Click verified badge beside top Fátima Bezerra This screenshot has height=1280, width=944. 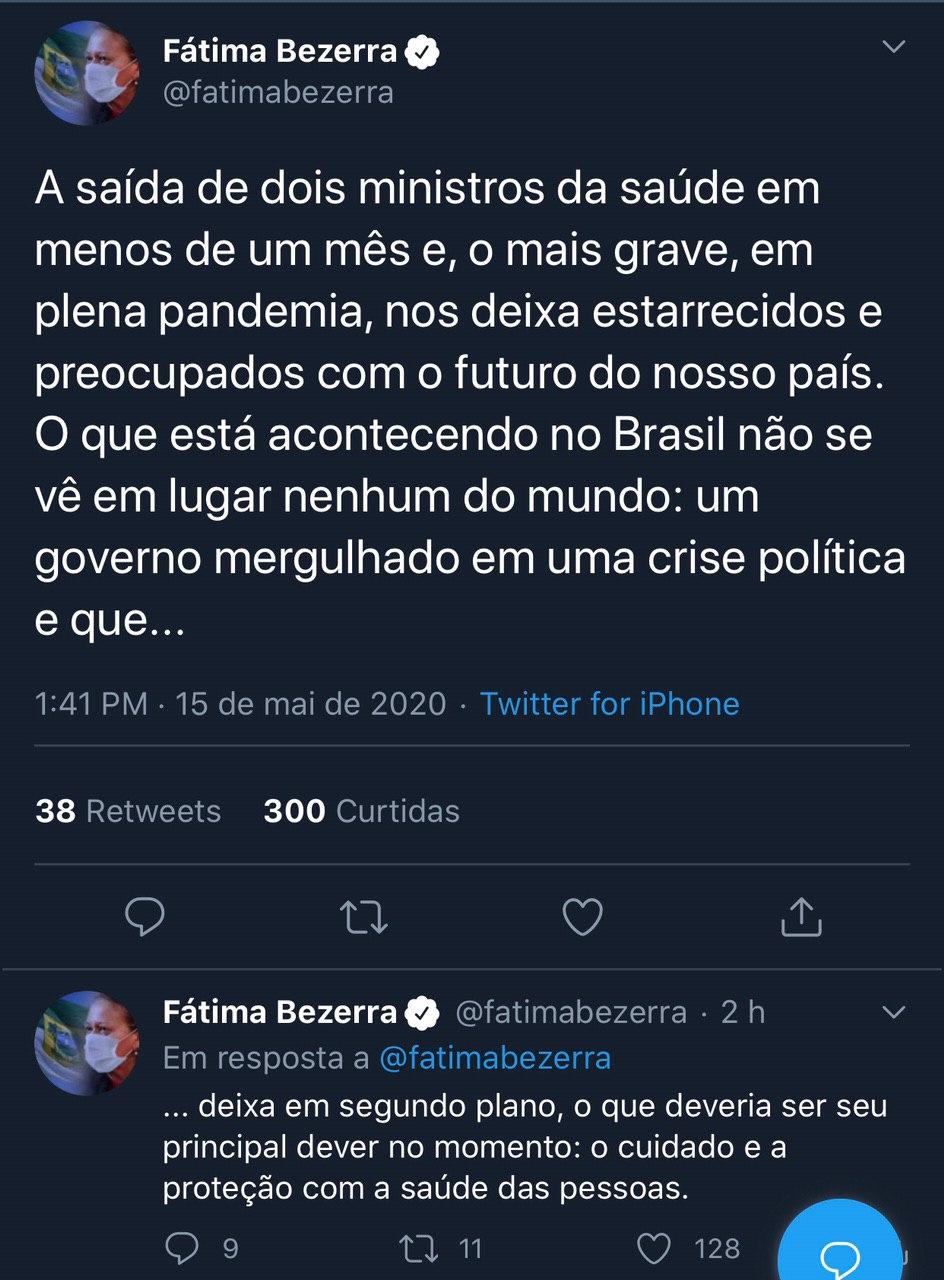point(423,52)
